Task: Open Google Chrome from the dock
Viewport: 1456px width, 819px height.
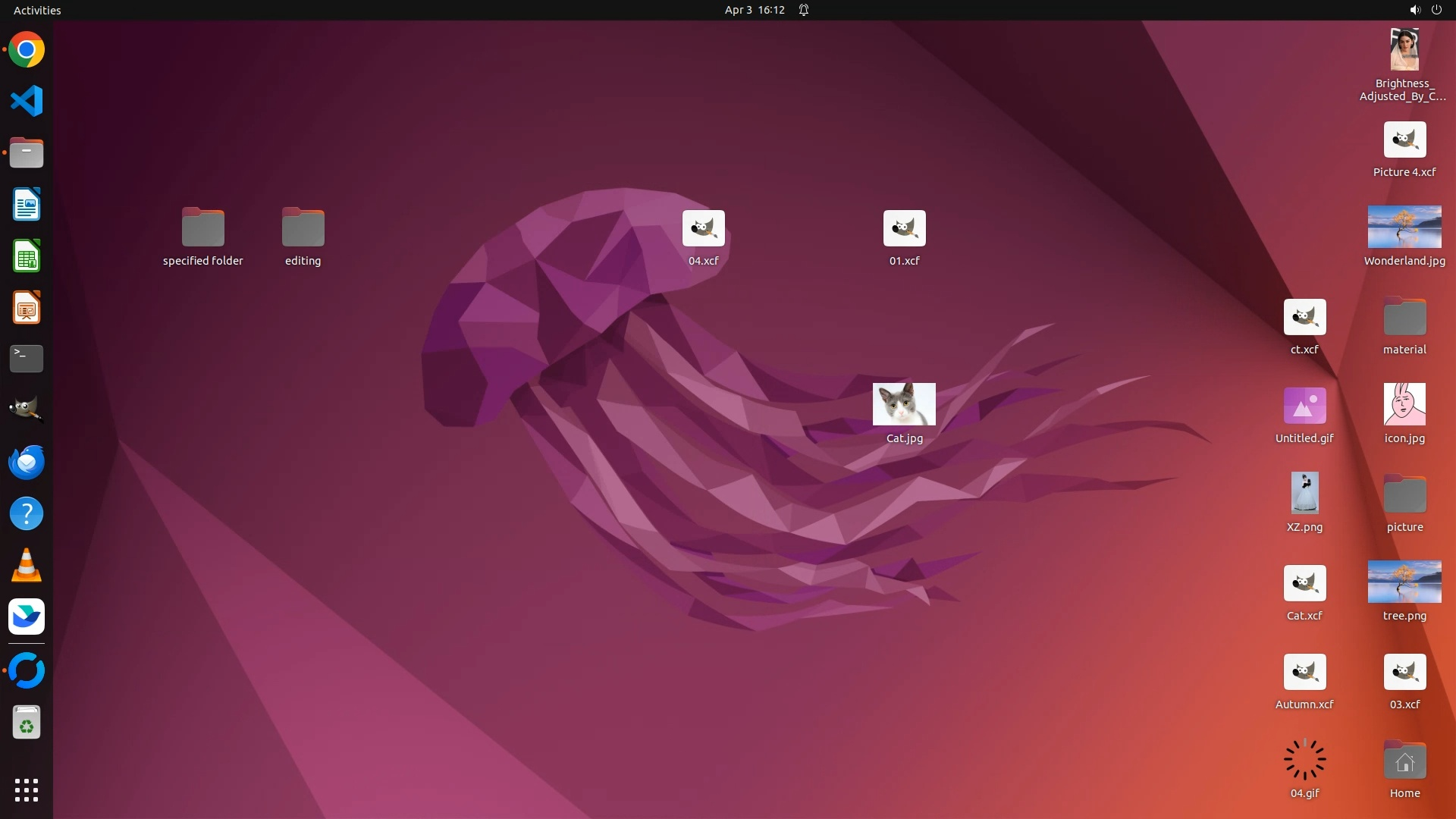Action: coord(27,50)
